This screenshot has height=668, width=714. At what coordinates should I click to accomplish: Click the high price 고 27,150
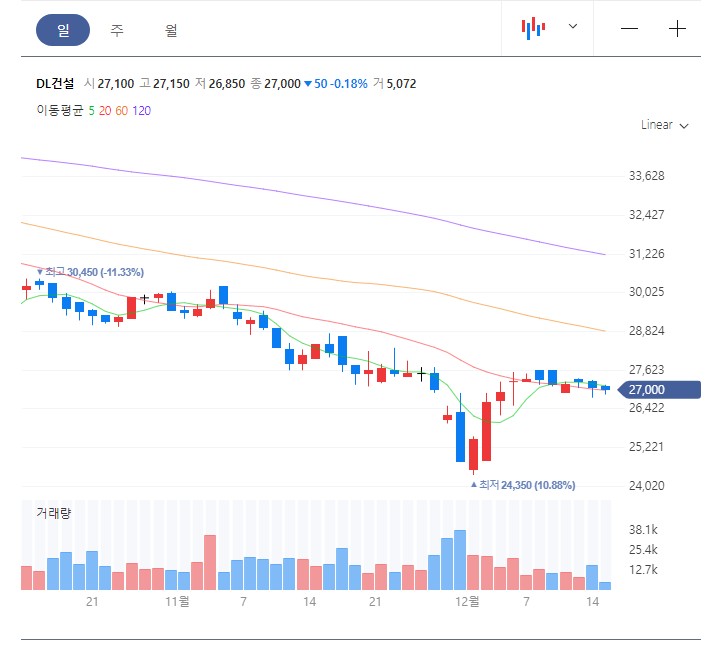point(165,84)
